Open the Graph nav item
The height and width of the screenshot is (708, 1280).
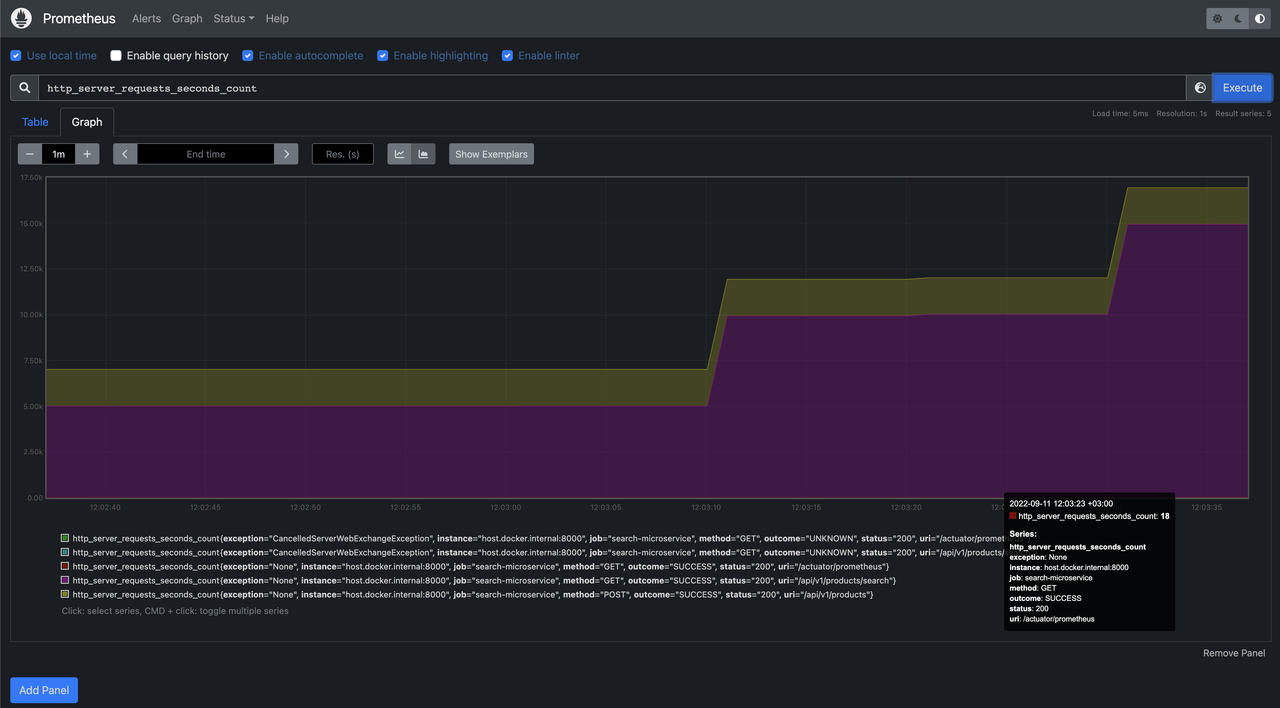187,18
